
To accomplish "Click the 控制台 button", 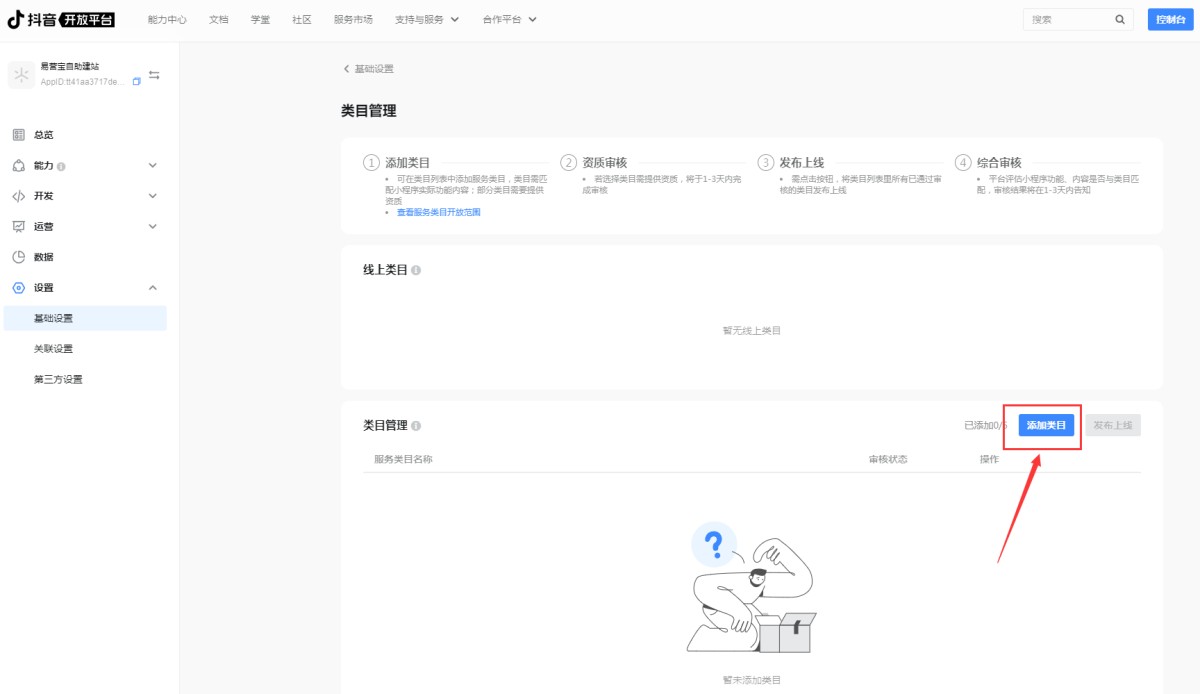I will click(x=1171, y=19).
